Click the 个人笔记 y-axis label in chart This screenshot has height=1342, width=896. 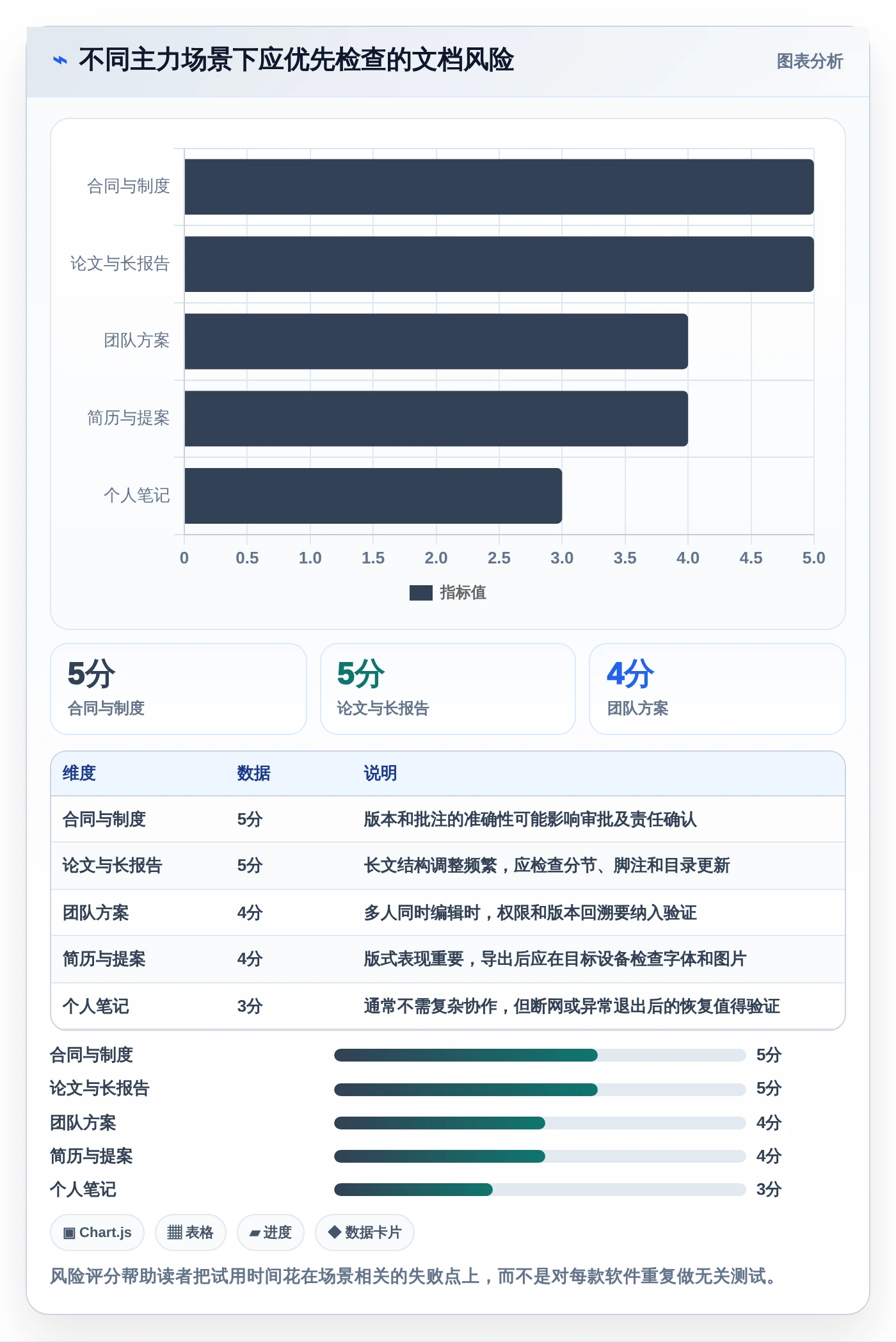point(137,495)
